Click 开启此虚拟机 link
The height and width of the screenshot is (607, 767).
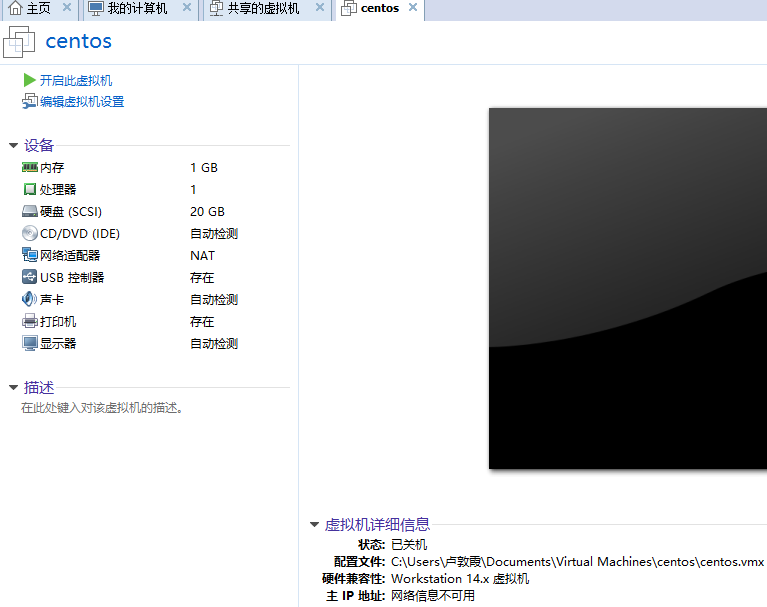click(76, 80)
